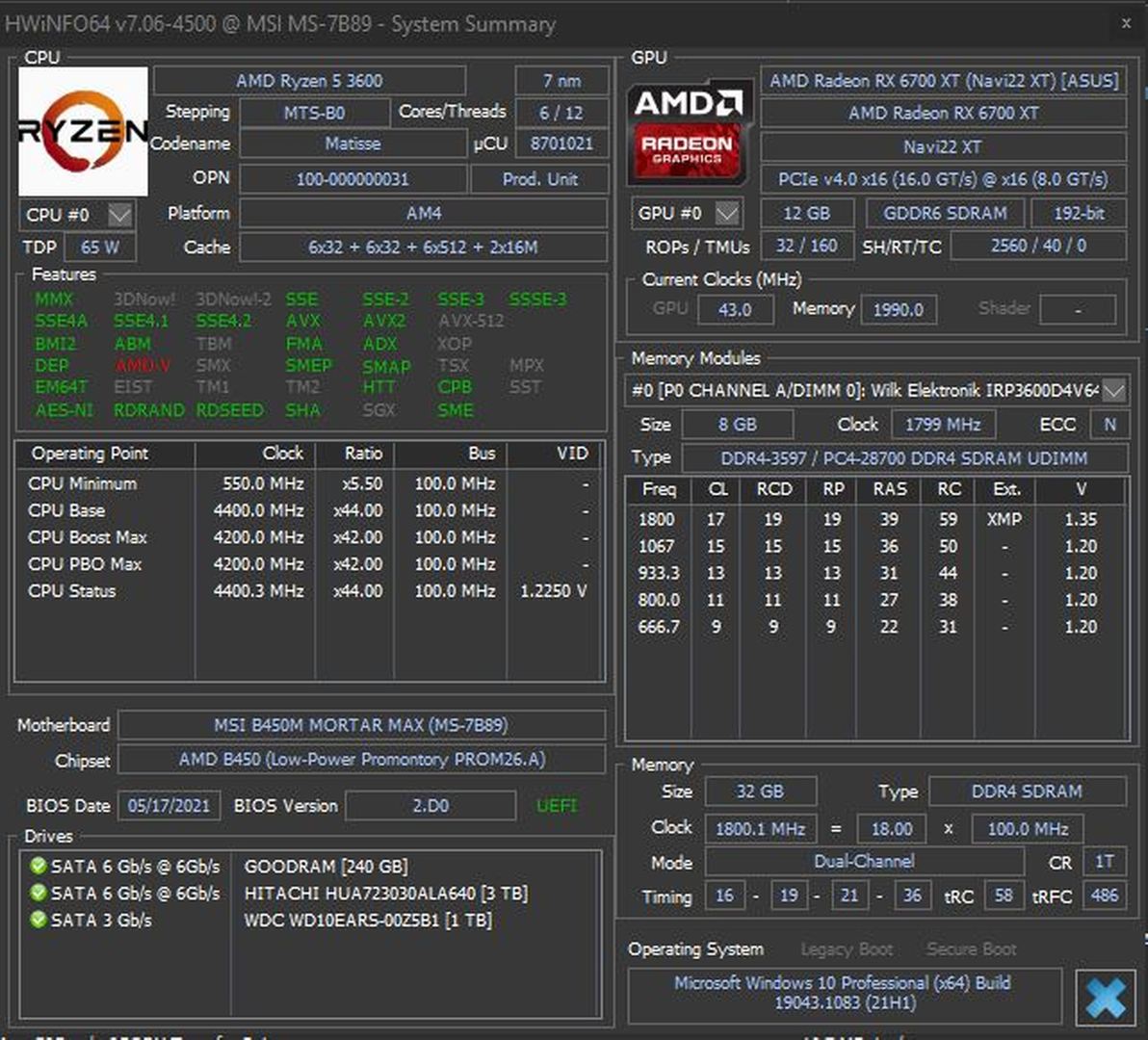Click the AMD-V feature shown in red
The image size is (1148, 1040).
coord(143,365)
